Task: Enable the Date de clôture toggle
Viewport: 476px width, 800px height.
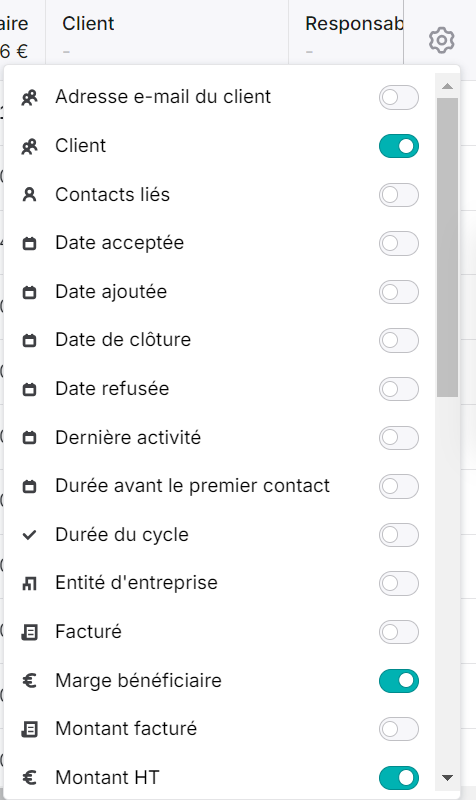Action: coord(399,340)
